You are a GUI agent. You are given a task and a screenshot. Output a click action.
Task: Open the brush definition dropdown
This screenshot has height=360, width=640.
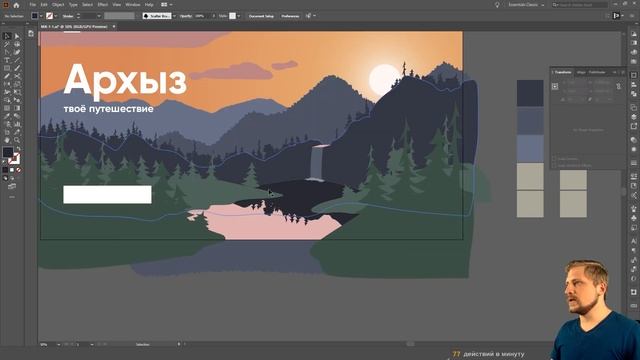point(174,16)
